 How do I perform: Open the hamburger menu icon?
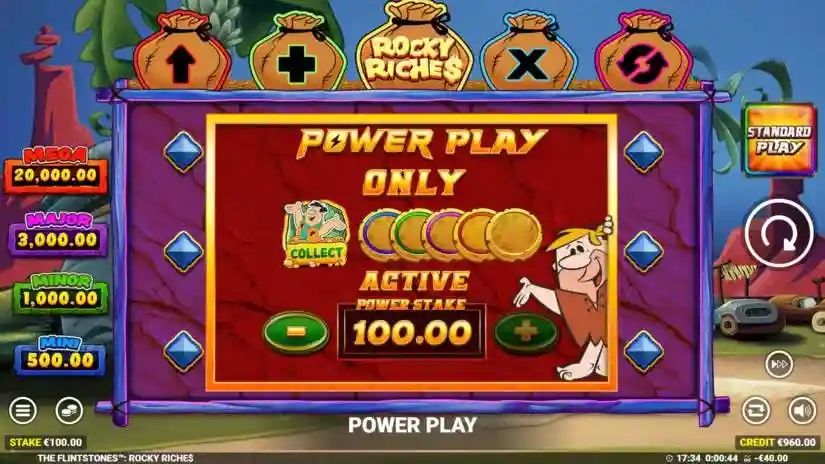23,410
